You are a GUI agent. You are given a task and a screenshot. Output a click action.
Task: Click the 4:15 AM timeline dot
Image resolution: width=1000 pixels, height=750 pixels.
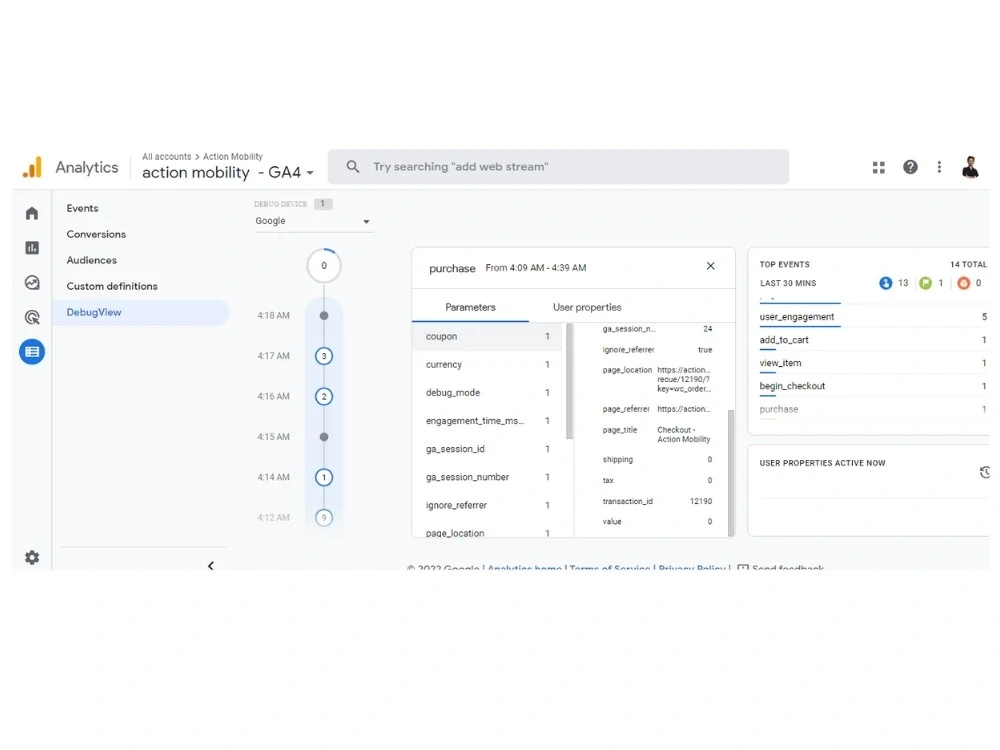(x=324, y=437)
